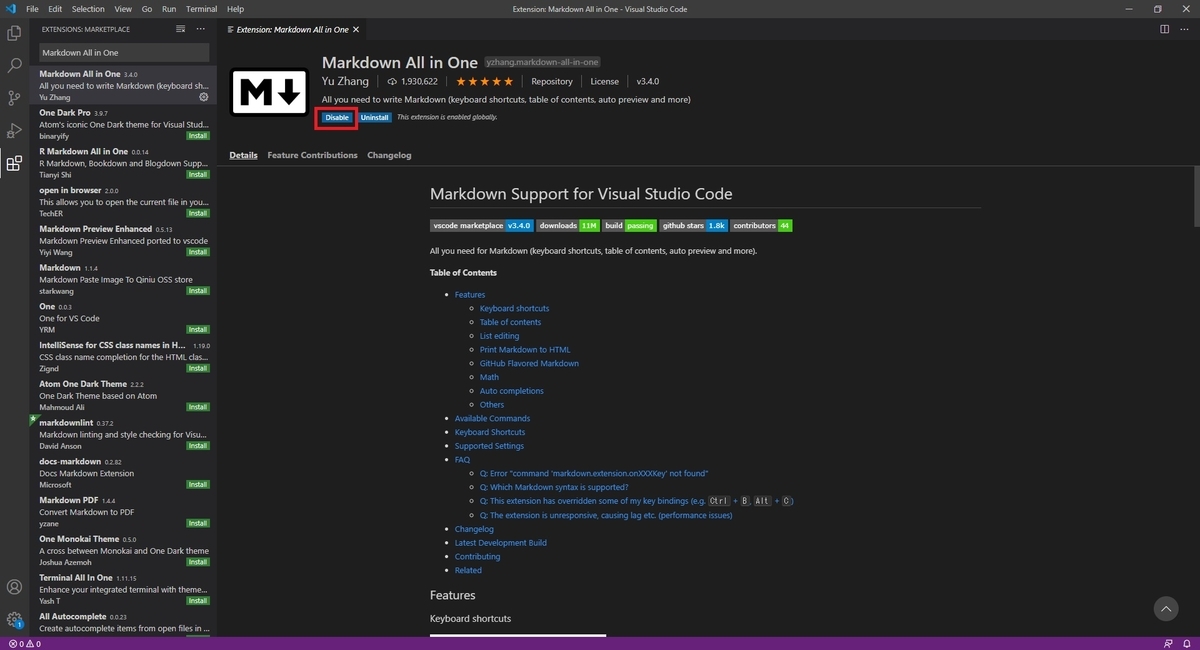Viewport: 1200px width, 650px height.
Task: Select Atom One Dark Theme in results
Action: point(124,395)
